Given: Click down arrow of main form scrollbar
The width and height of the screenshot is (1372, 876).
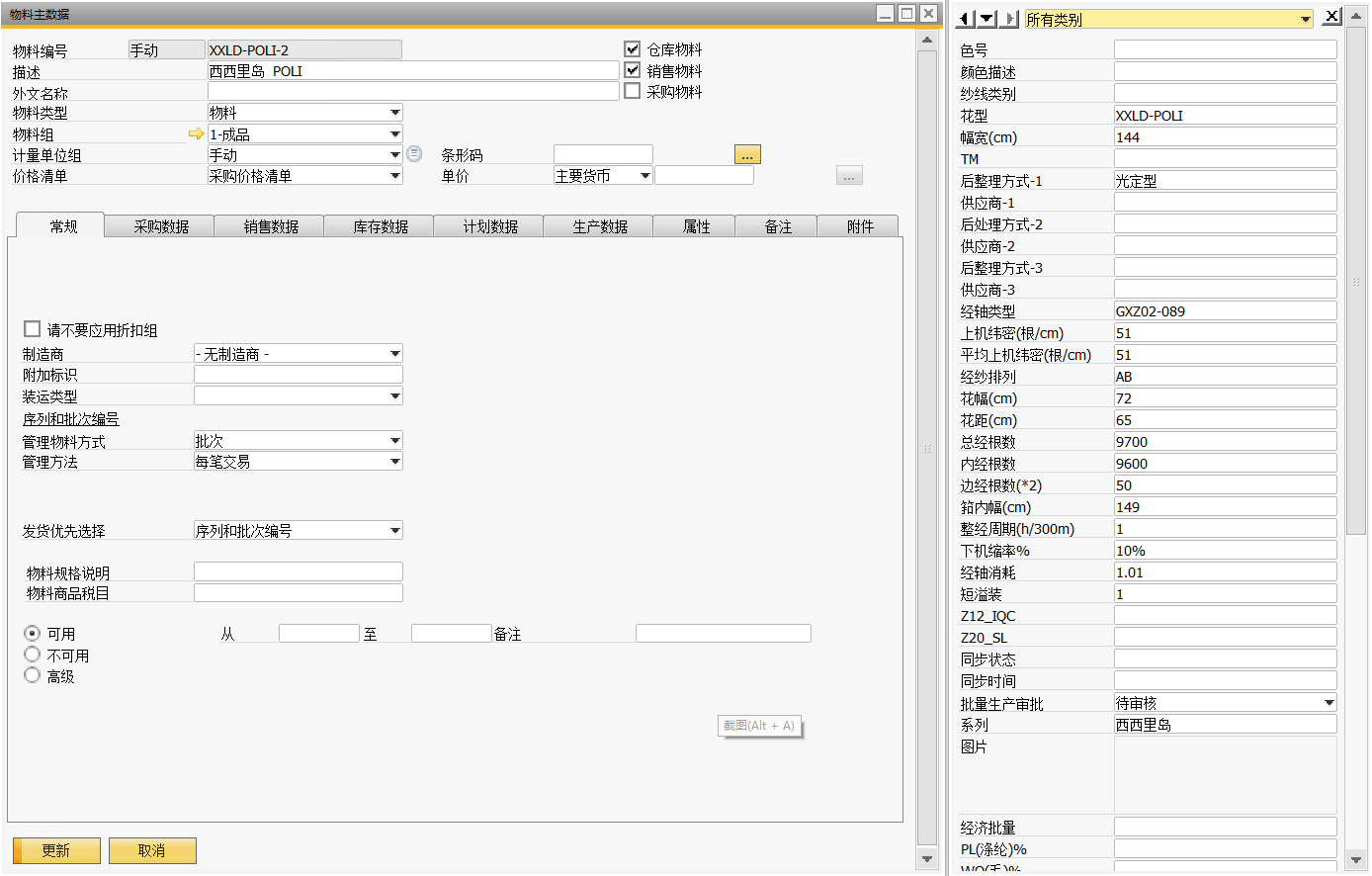Looking at the screenshot, I should 926,859.
